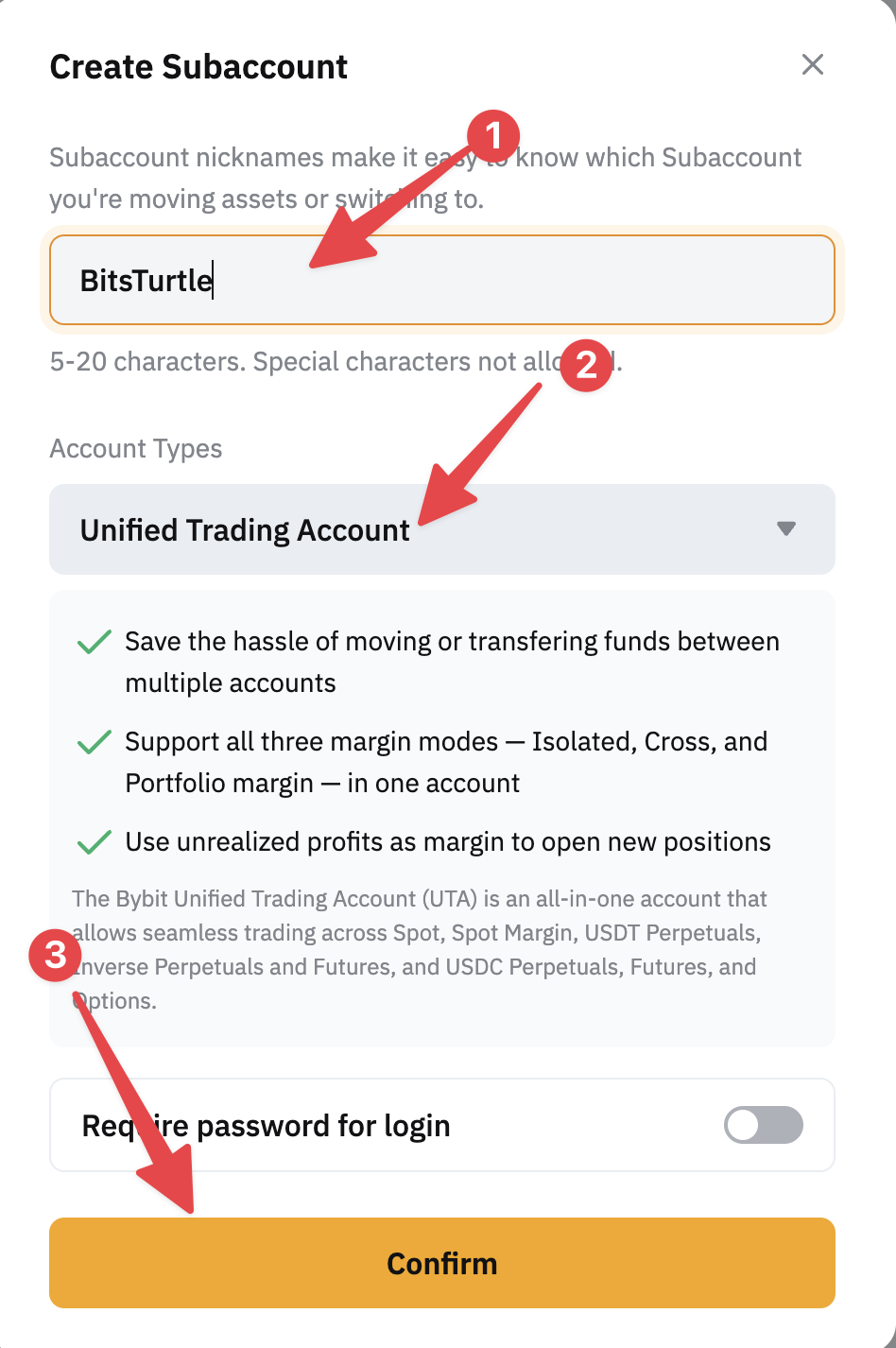Open the Unified Trading Account dropdown
Screen dimensions: 896x1348
pyautogui.click(x=441, y=529)
